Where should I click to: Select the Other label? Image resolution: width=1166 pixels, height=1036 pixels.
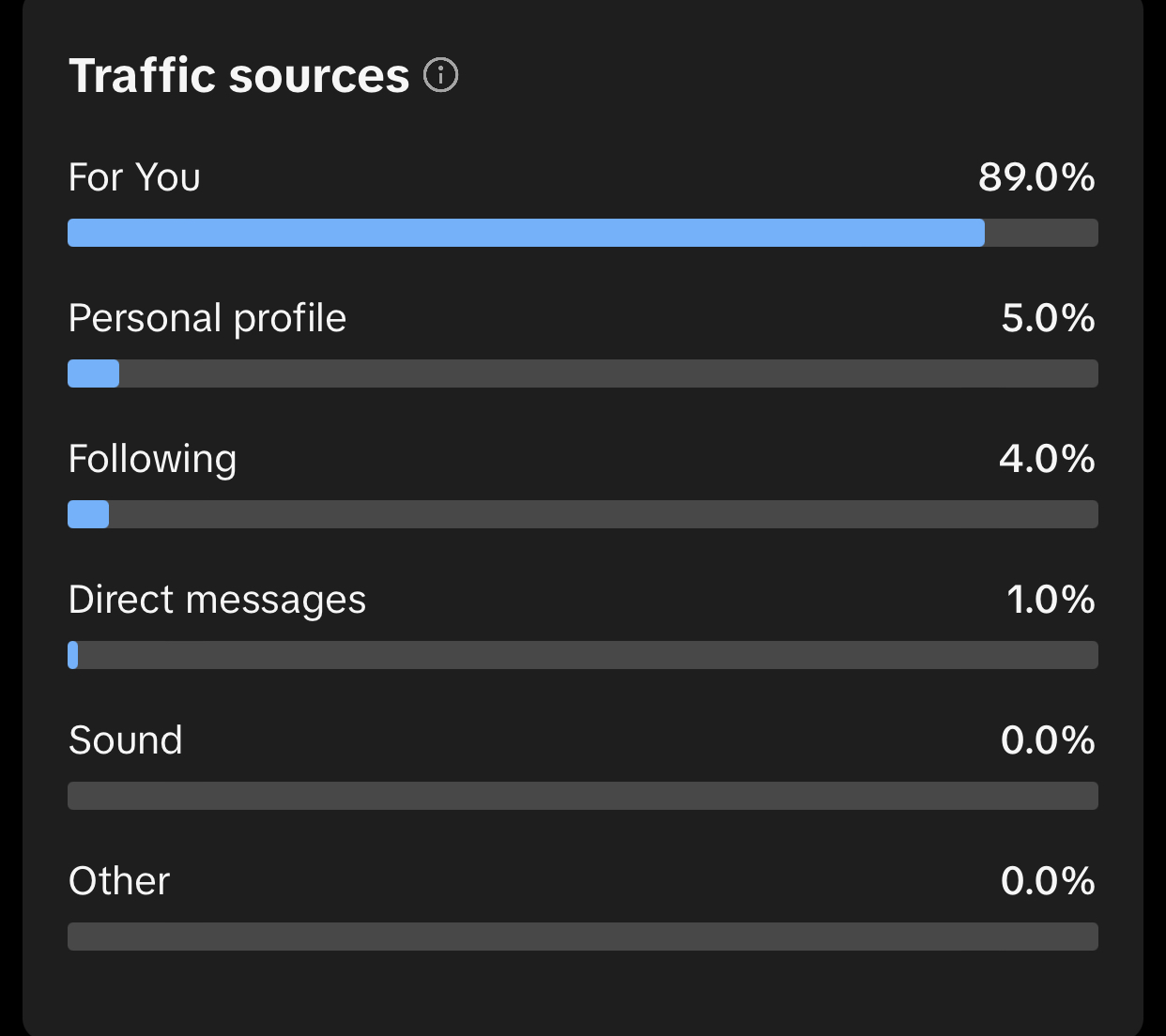[x=119, y=881]
